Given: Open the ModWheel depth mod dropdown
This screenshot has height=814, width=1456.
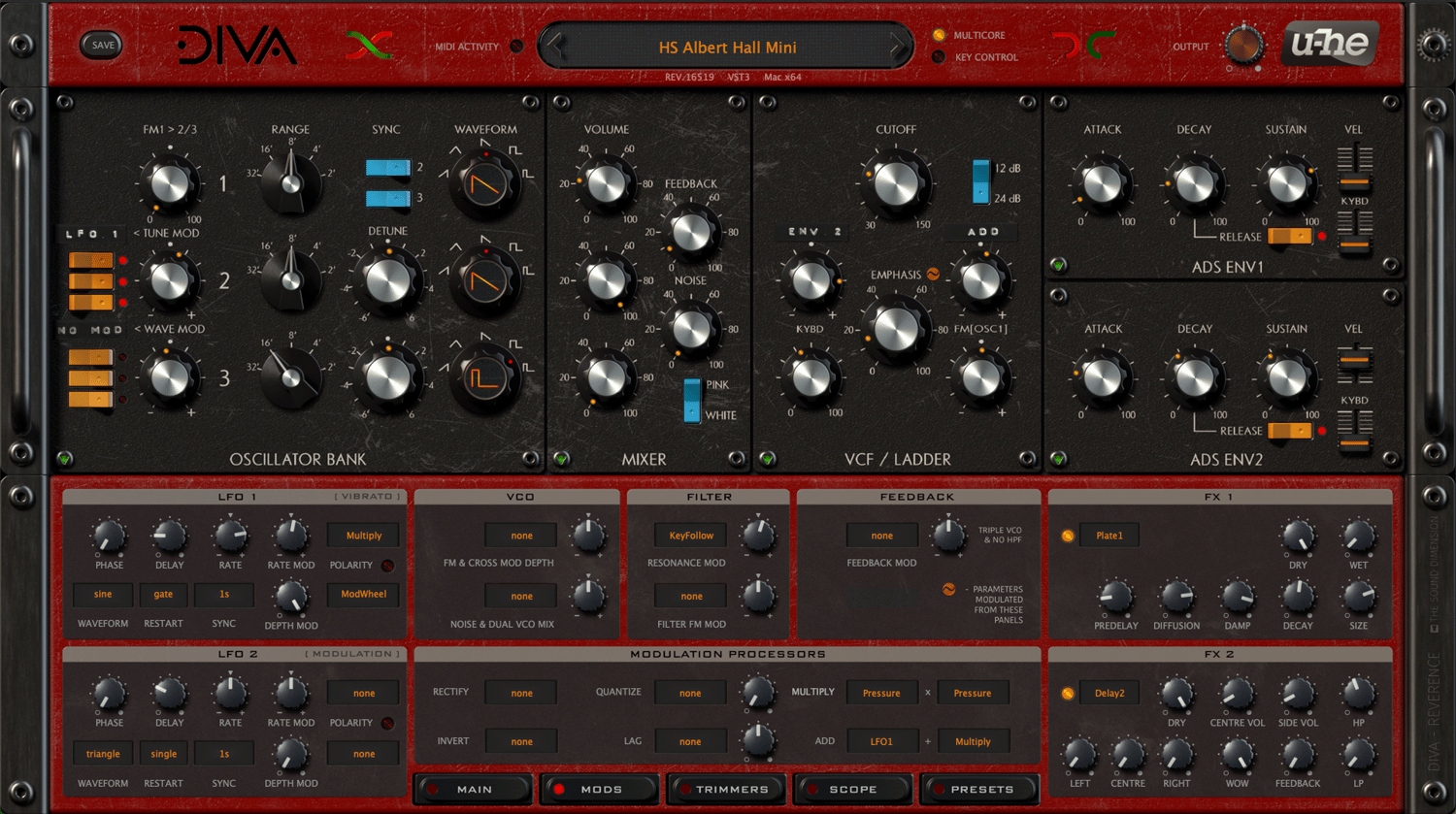Looking at the screenshot, I should (364, 595).
